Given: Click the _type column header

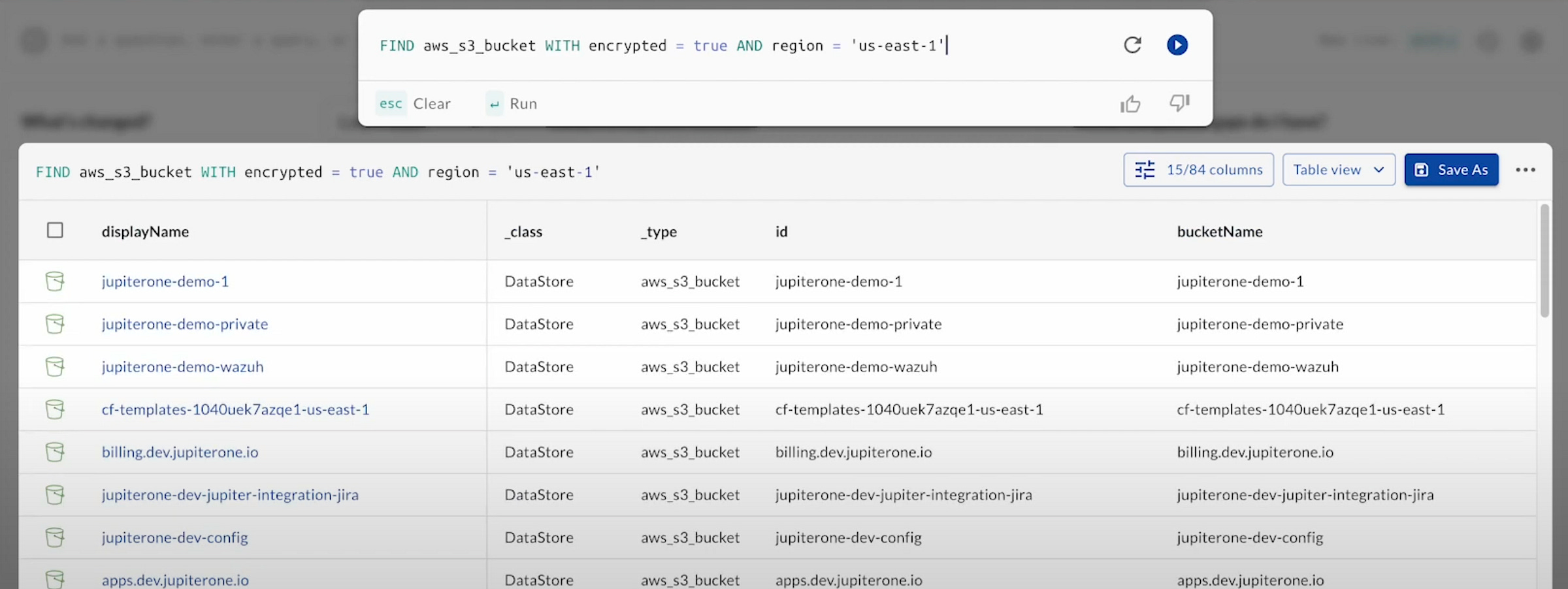Looking at the screenshot, I should coord(659,232).
